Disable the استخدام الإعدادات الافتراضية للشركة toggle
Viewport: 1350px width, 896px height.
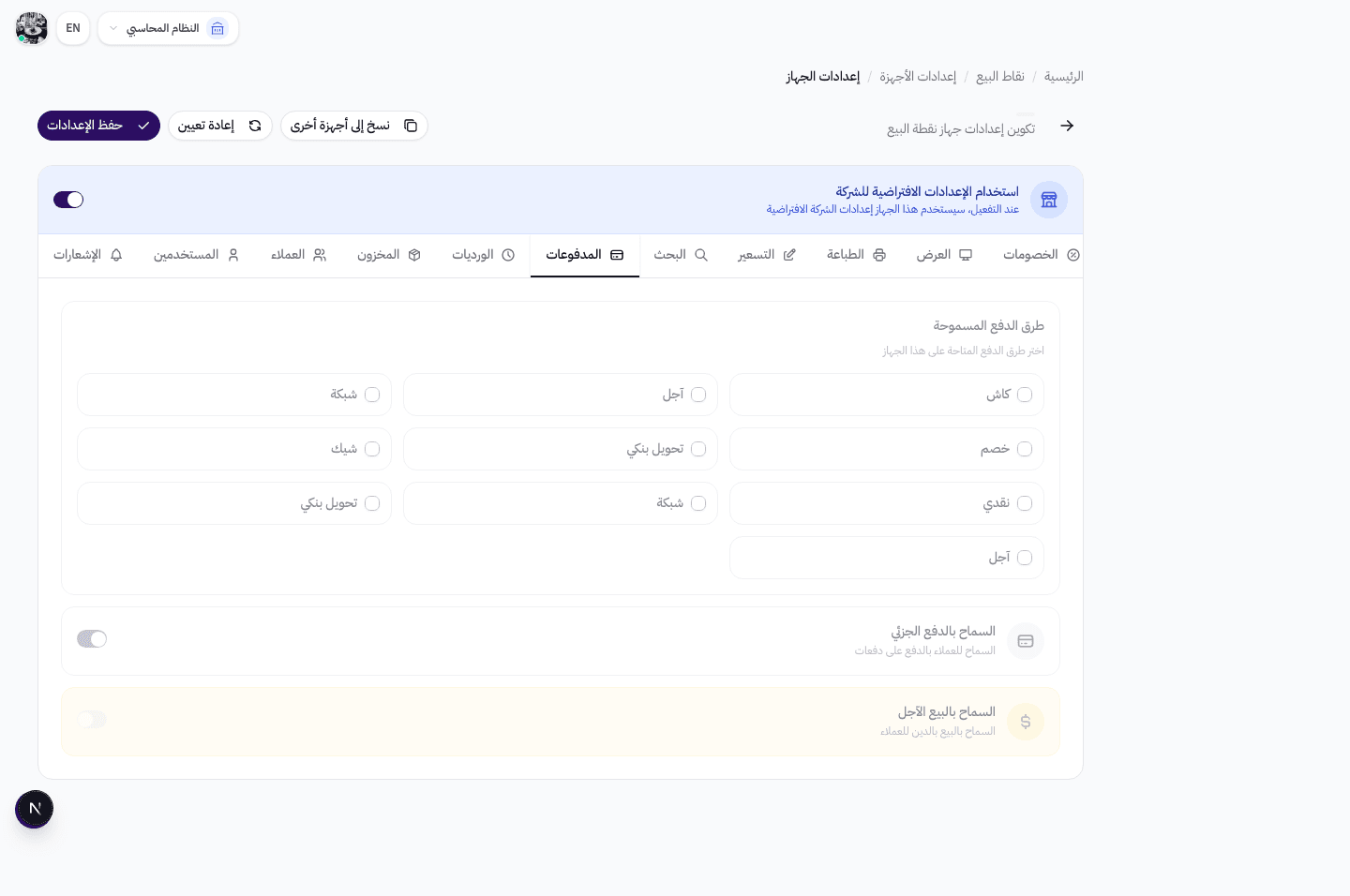tap(68, 200)
